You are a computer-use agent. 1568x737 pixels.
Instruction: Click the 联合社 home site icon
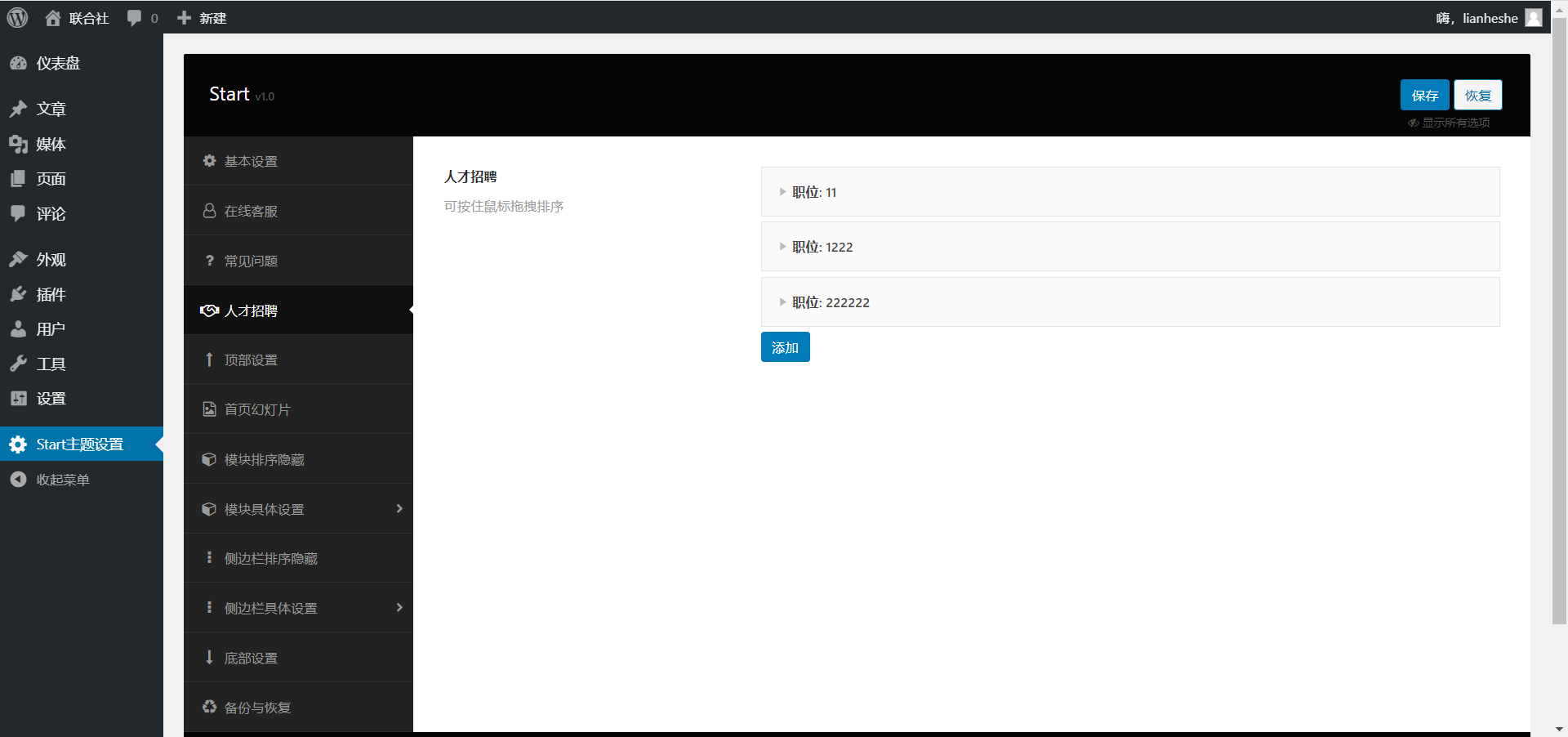coord(53,18)
